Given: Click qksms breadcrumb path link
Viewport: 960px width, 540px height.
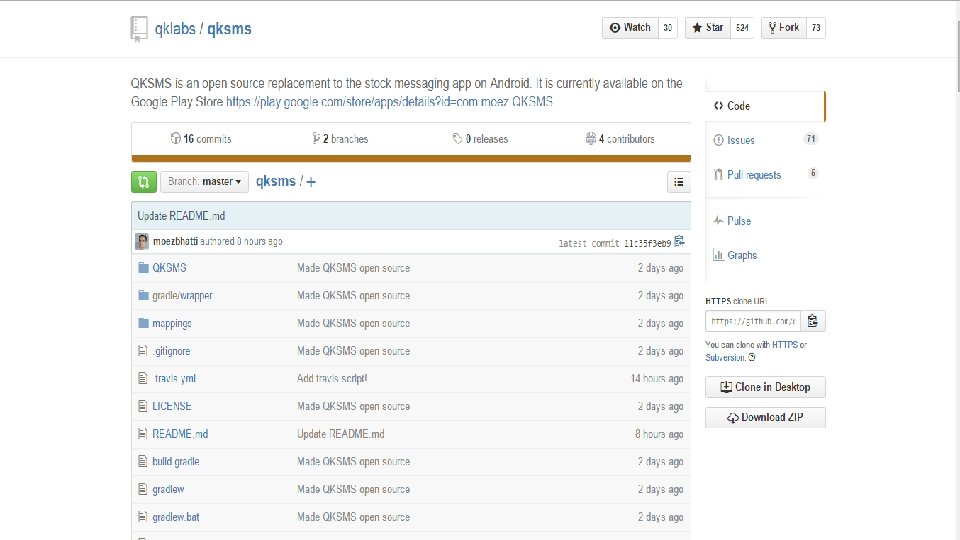Looking at the screenshot, I should tap(276, 181).
